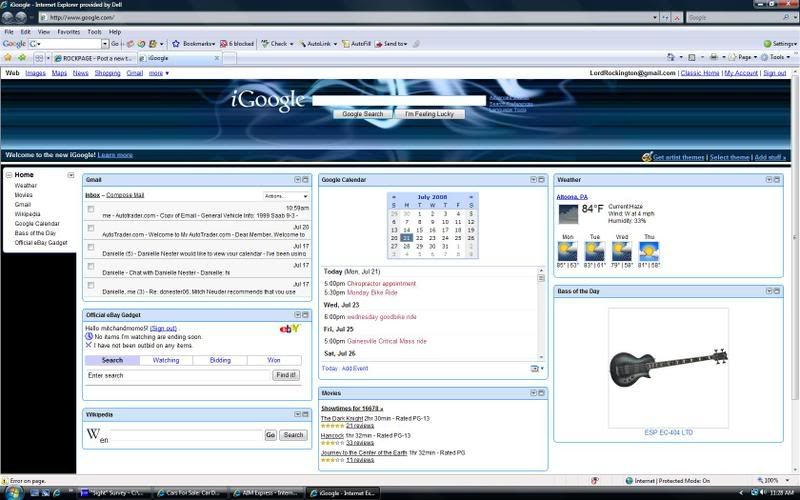Click the I'm Feeling Lucky button
This screenshot has height=500, width=800.
[429, 114]
